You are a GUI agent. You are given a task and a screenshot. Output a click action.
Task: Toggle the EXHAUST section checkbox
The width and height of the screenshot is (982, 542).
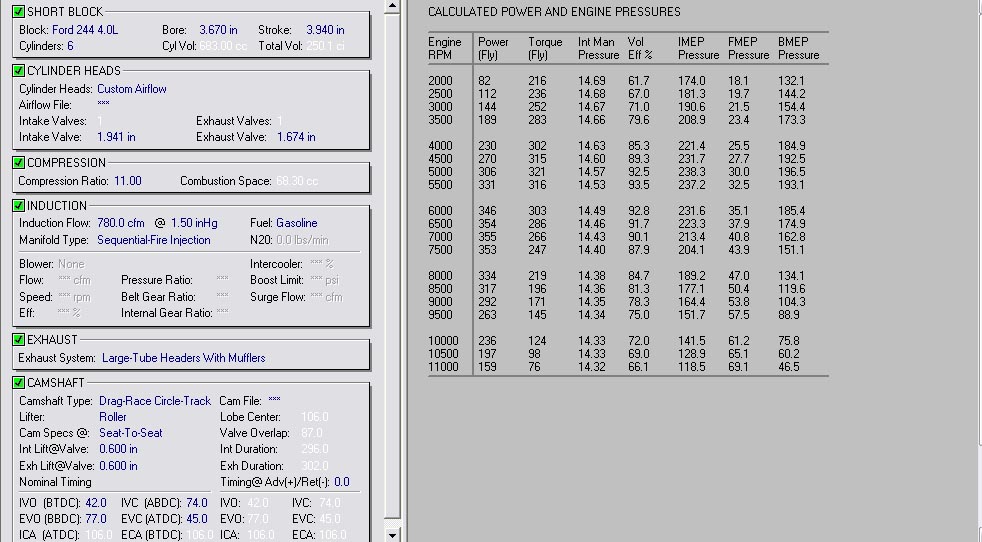pyautogui.click(x=18, y=340)
